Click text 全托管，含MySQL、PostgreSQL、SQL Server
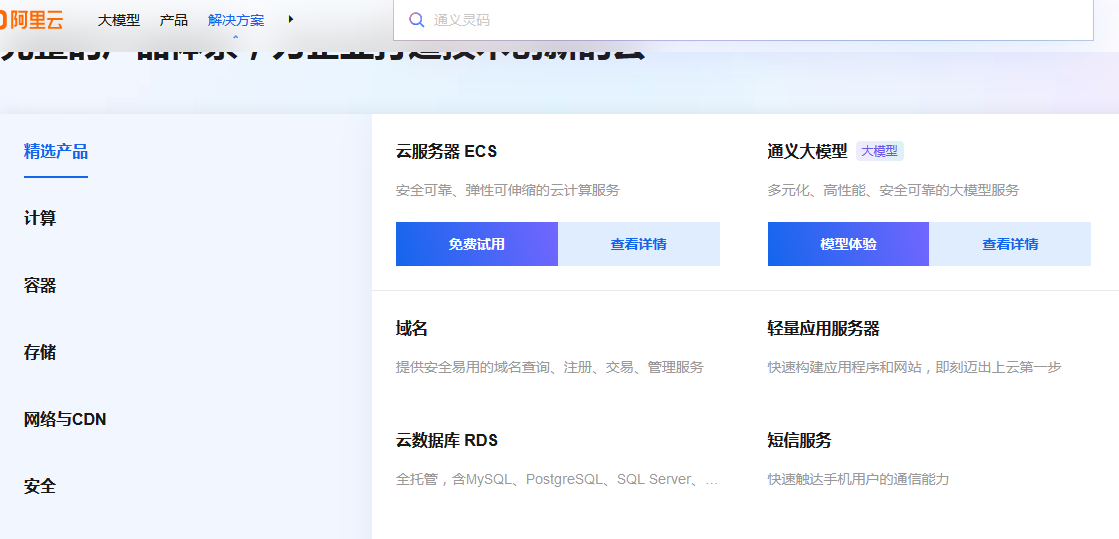Screen dimensions: 1119x539 tap(557, 479)
